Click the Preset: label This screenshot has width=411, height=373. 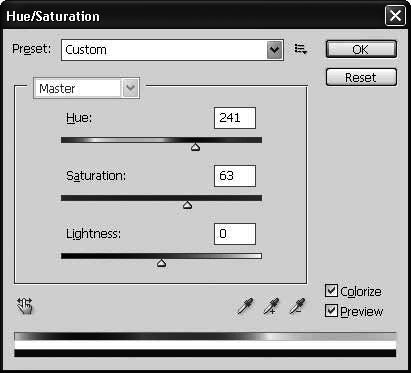31,49
